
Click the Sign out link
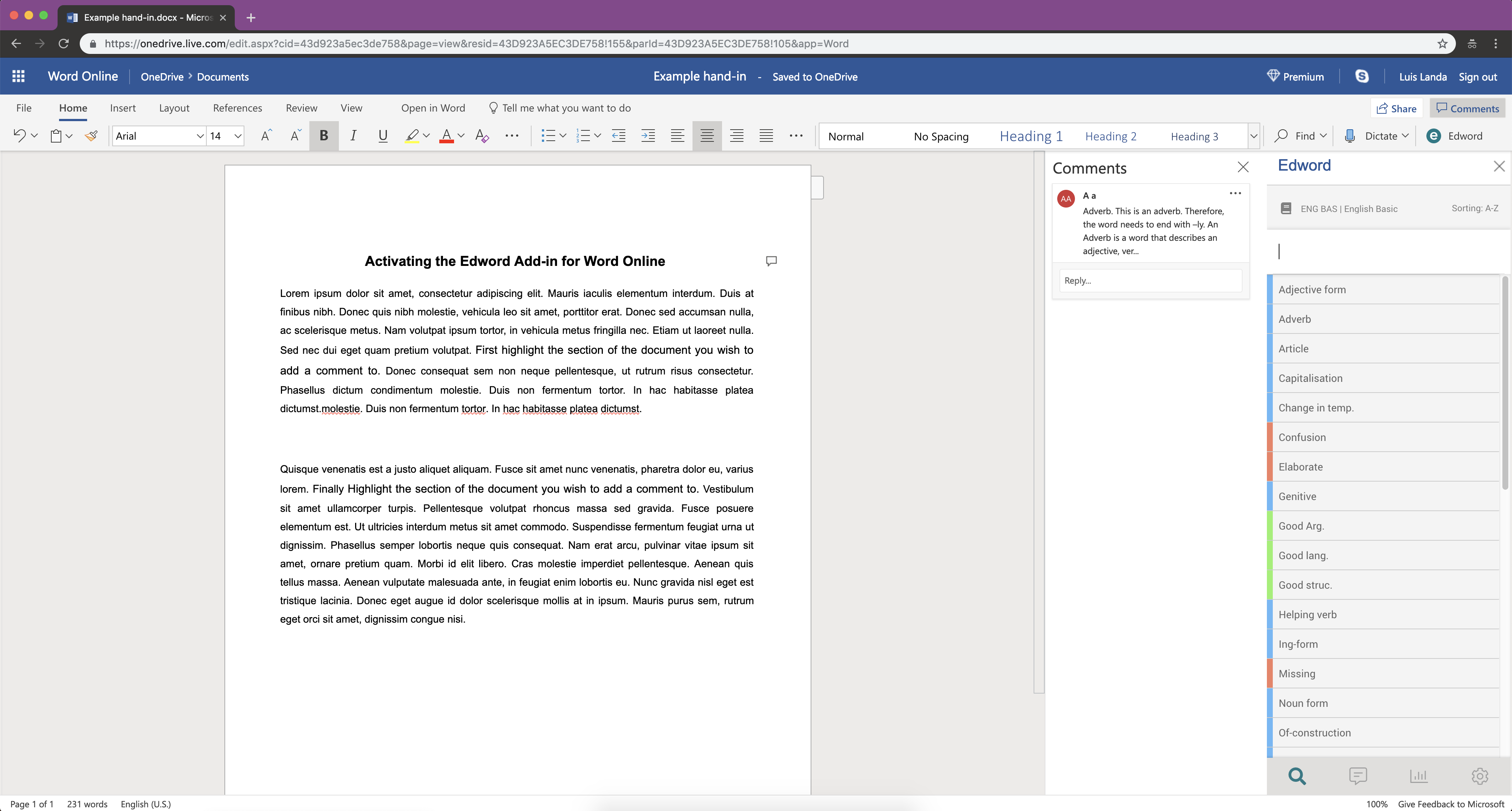pos(1477,76)
